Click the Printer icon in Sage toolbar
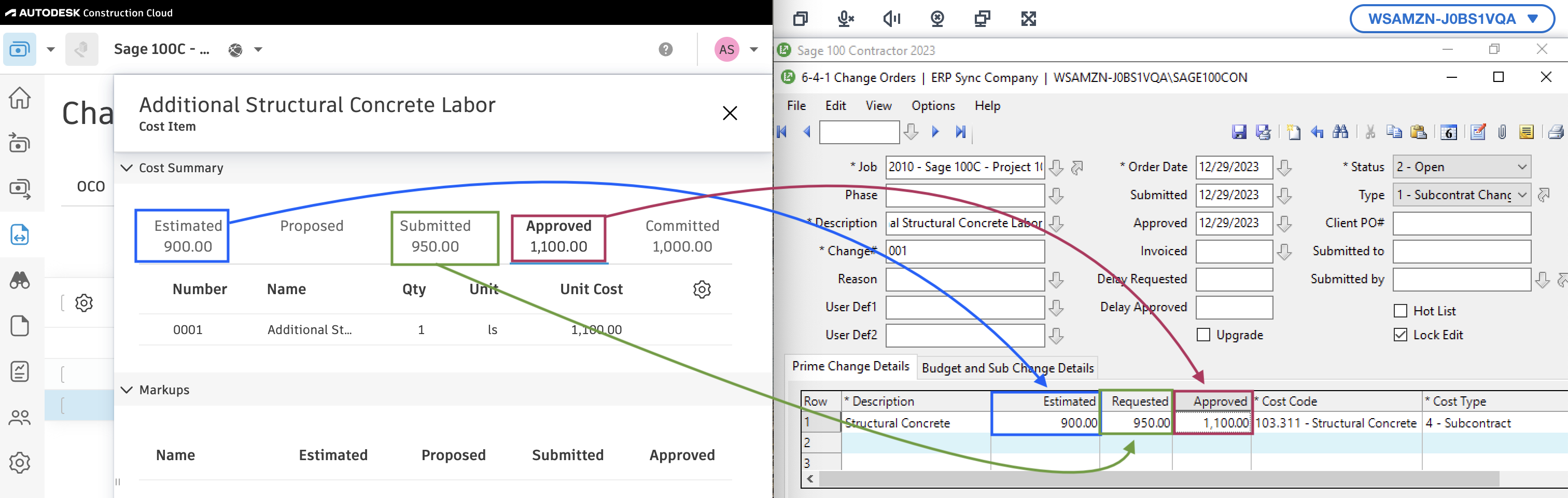Screen dimensions: 1568x498 (1556, 132)
